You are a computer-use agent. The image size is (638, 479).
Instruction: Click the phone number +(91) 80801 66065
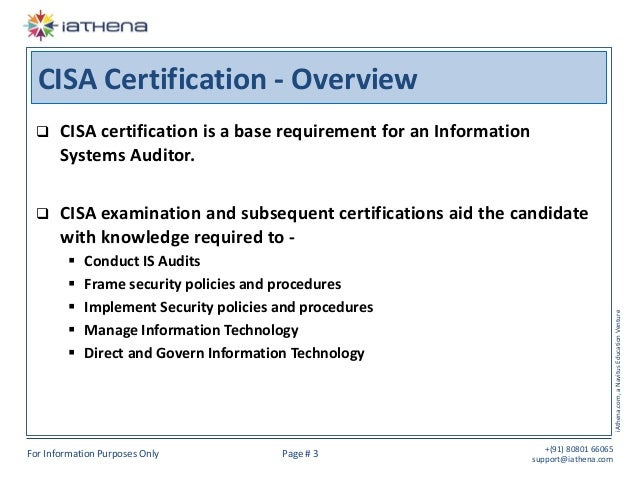coord(579,449)
